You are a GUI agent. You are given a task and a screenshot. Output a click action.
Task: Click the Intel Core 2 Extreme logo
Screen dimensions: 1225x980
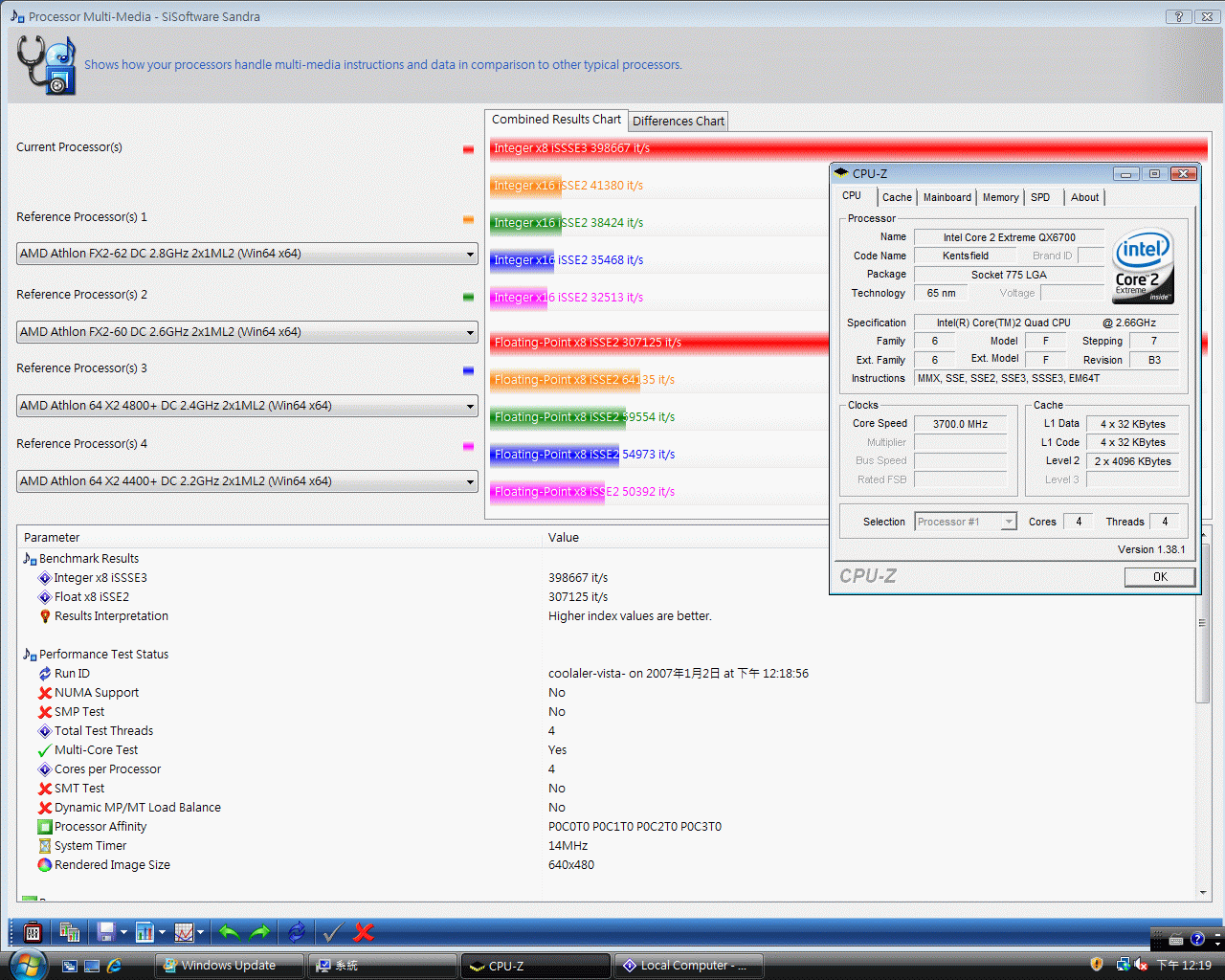coord(1143,265)
